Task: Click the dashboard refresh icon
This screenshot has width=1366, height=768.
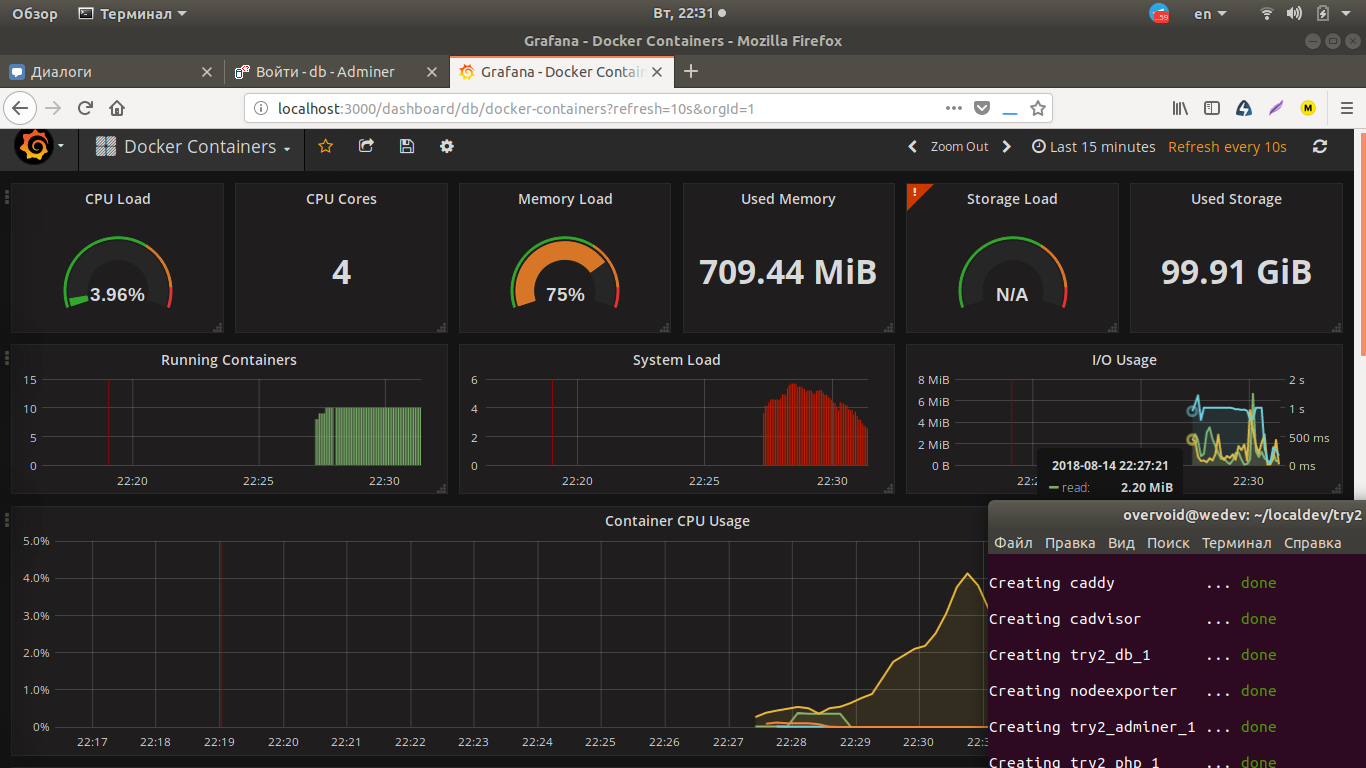Action: coord(1320,146)
